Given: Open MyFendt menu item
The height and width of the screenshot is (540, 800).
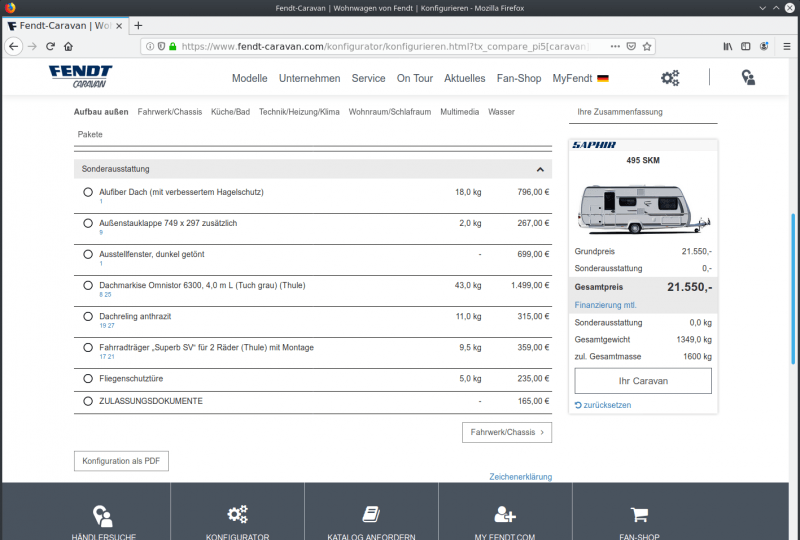Looking at the screenshot, I should (572, 79).
